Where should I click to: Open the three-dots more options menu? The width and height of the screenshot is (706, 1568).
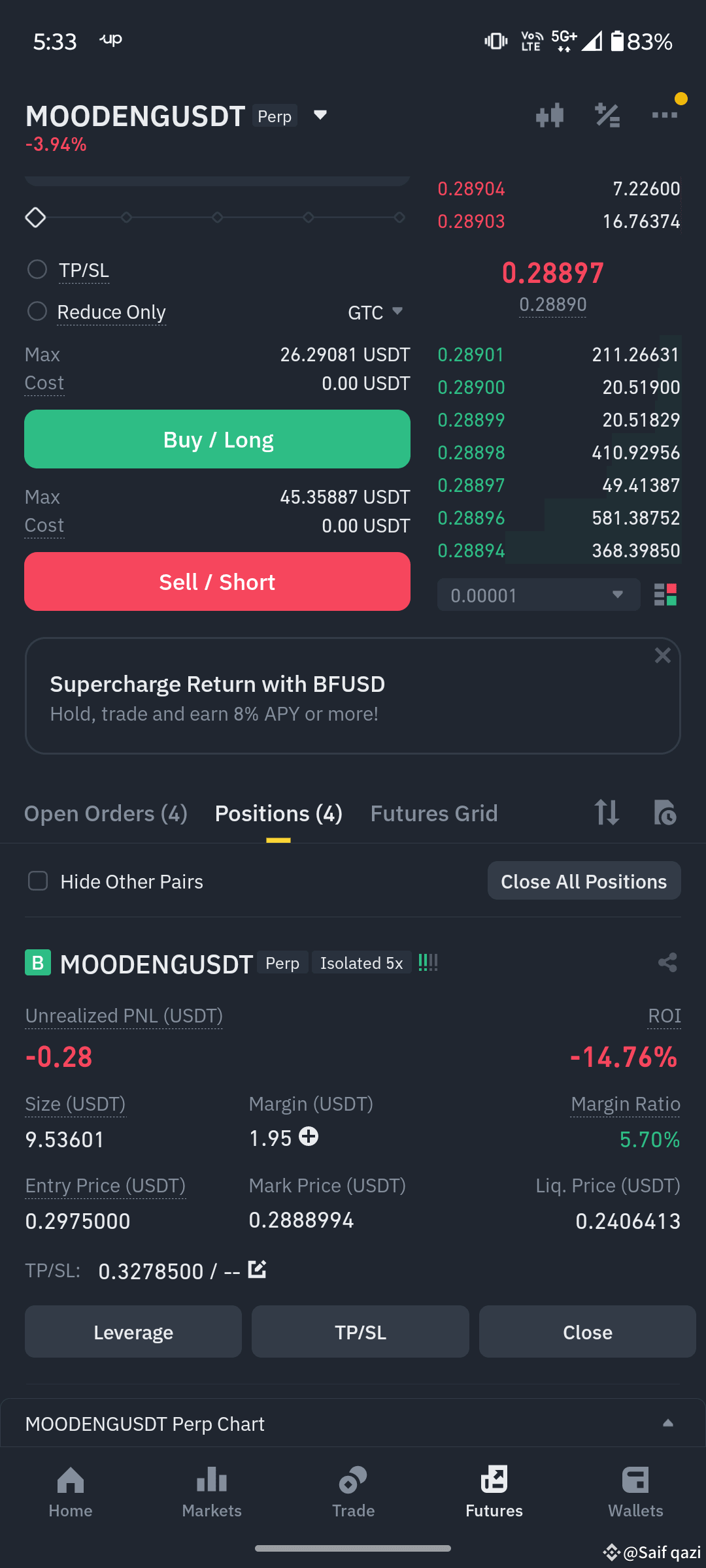click(x=665, y=116)
